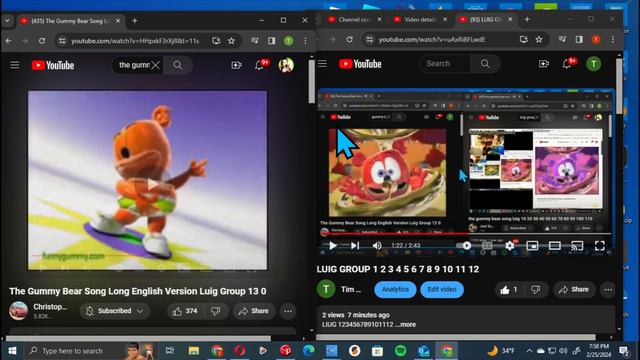
Task: Open more actions for LUIG GROUP video
Action: [x=608, y=289]
